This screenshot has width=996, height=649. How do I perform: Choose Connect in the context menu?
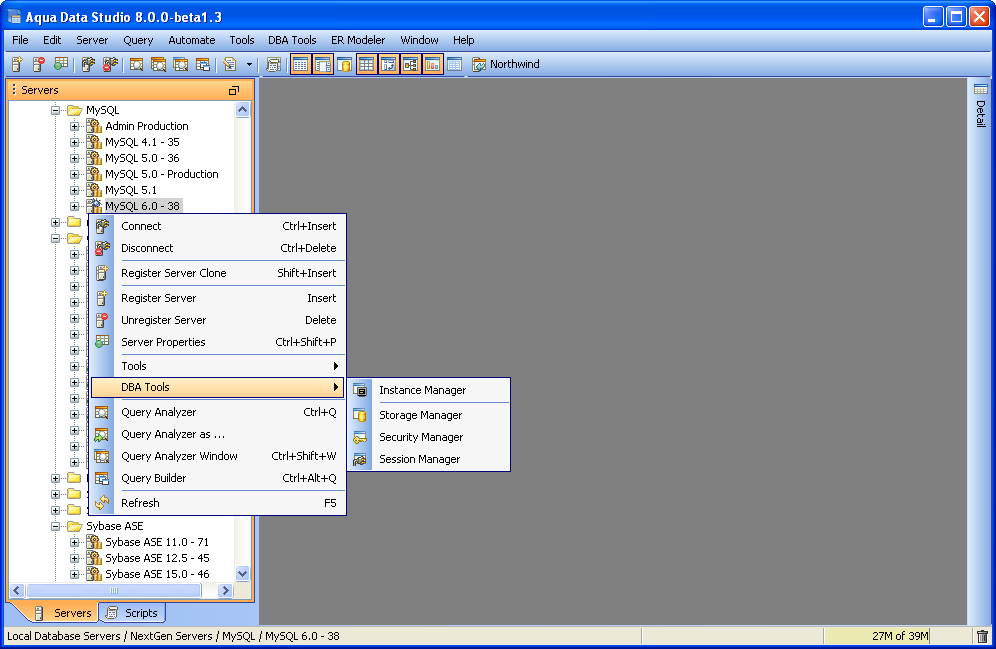tap(218, 226)
